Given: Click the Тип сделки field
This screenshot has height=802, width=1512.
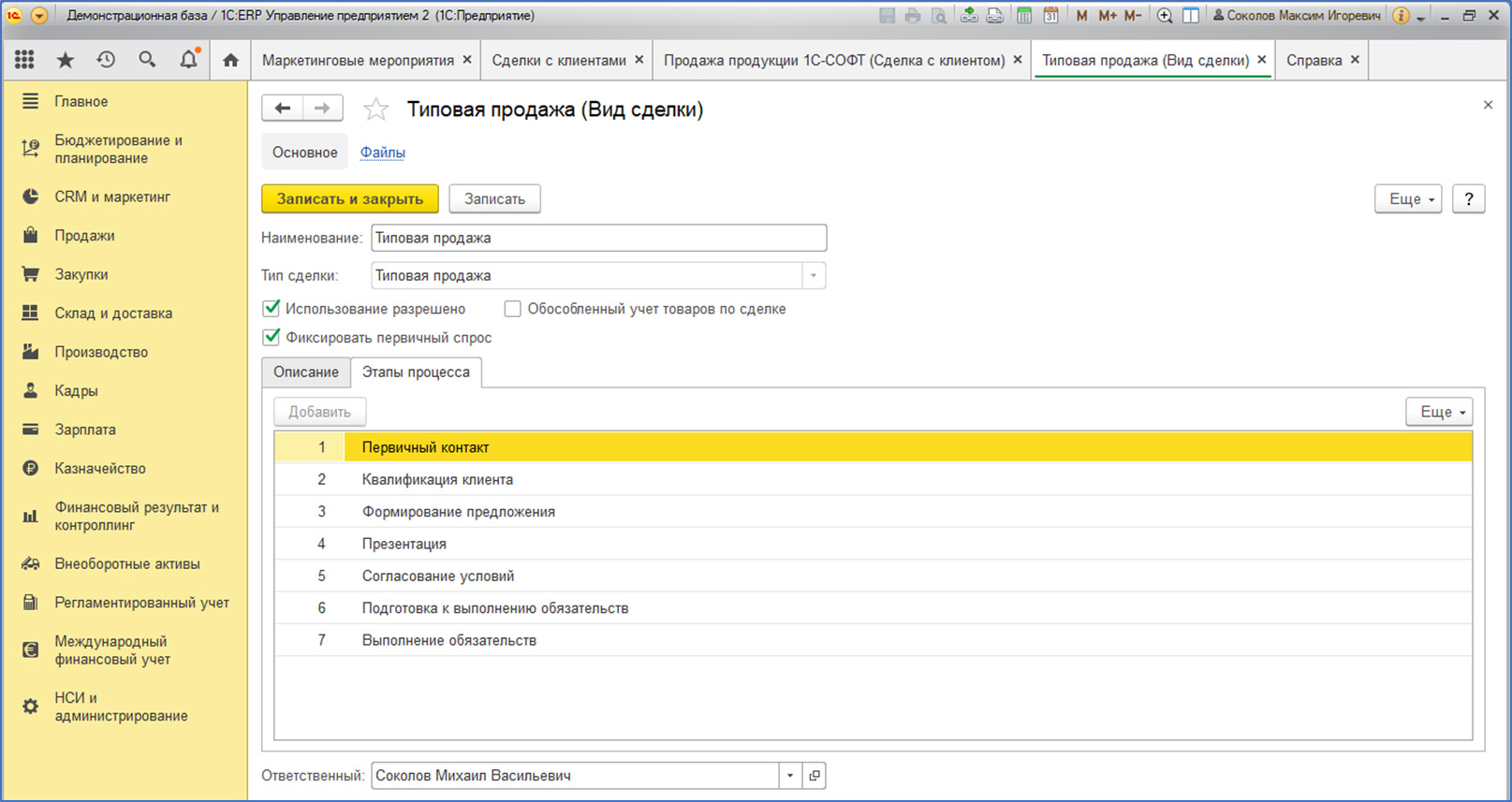Looking at the screenshot, I should click(x=587, y=276).
